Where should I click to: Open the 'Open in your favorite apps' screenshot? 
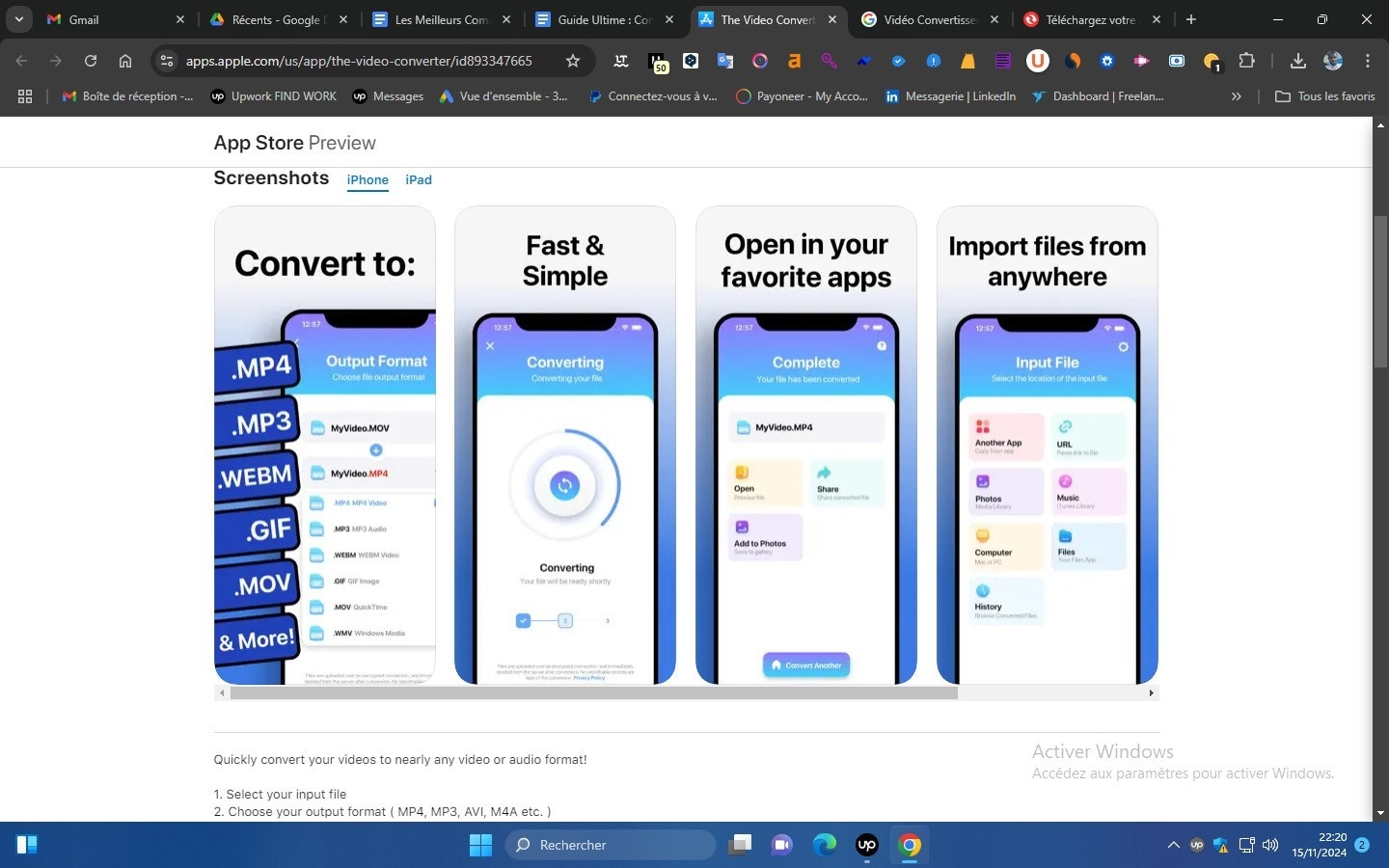point(806,445)
